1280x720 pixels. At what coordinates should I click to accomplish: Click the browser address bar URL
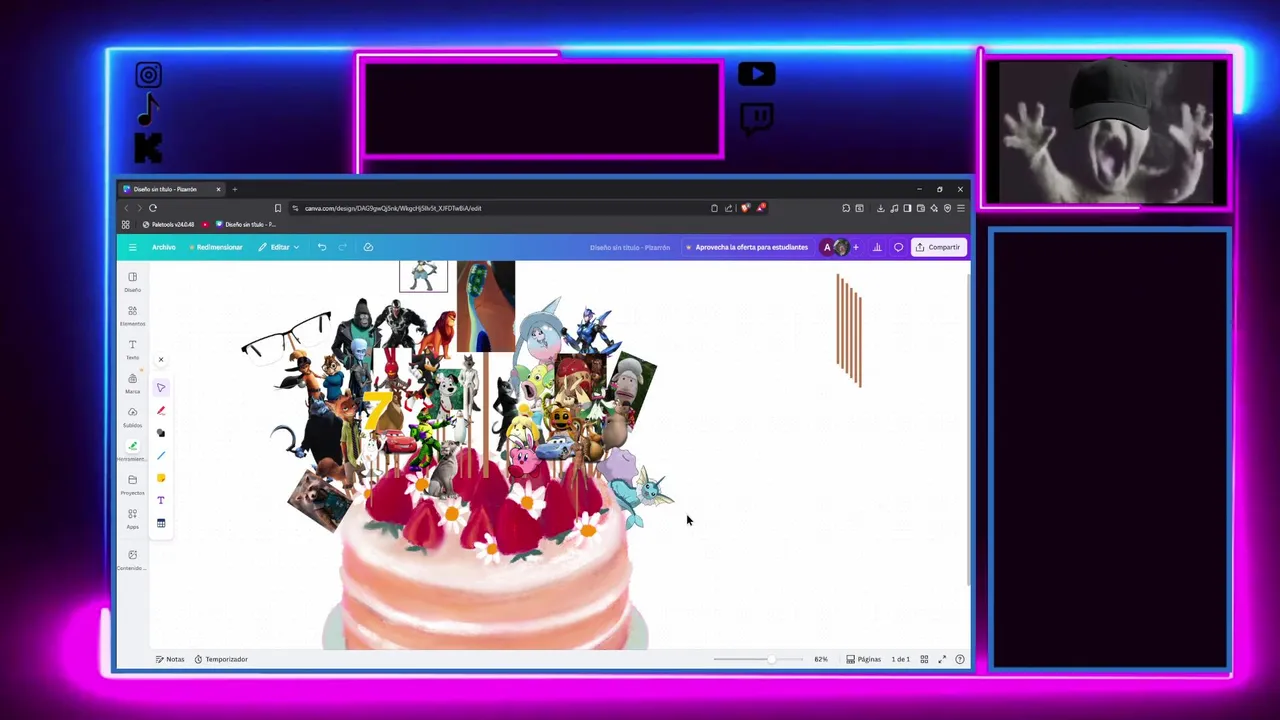(x=393, y=208)
